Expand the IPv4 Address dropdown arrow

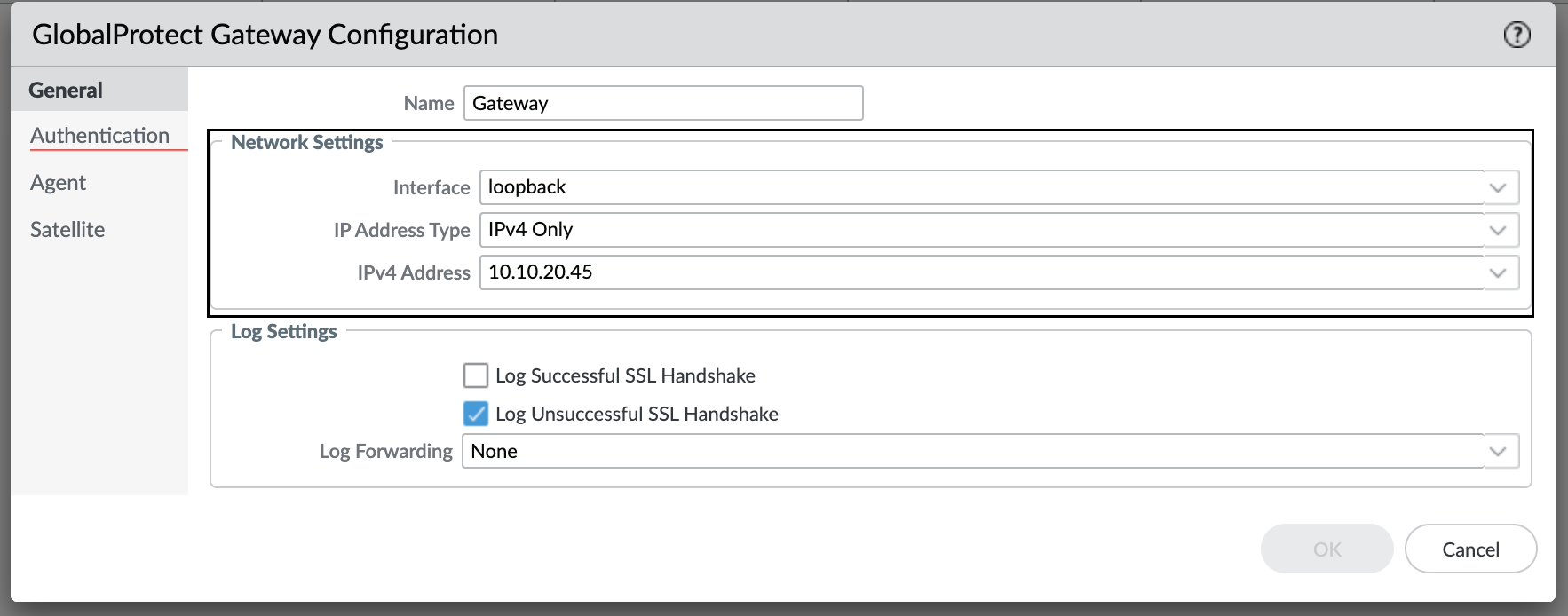(1499, 272)
